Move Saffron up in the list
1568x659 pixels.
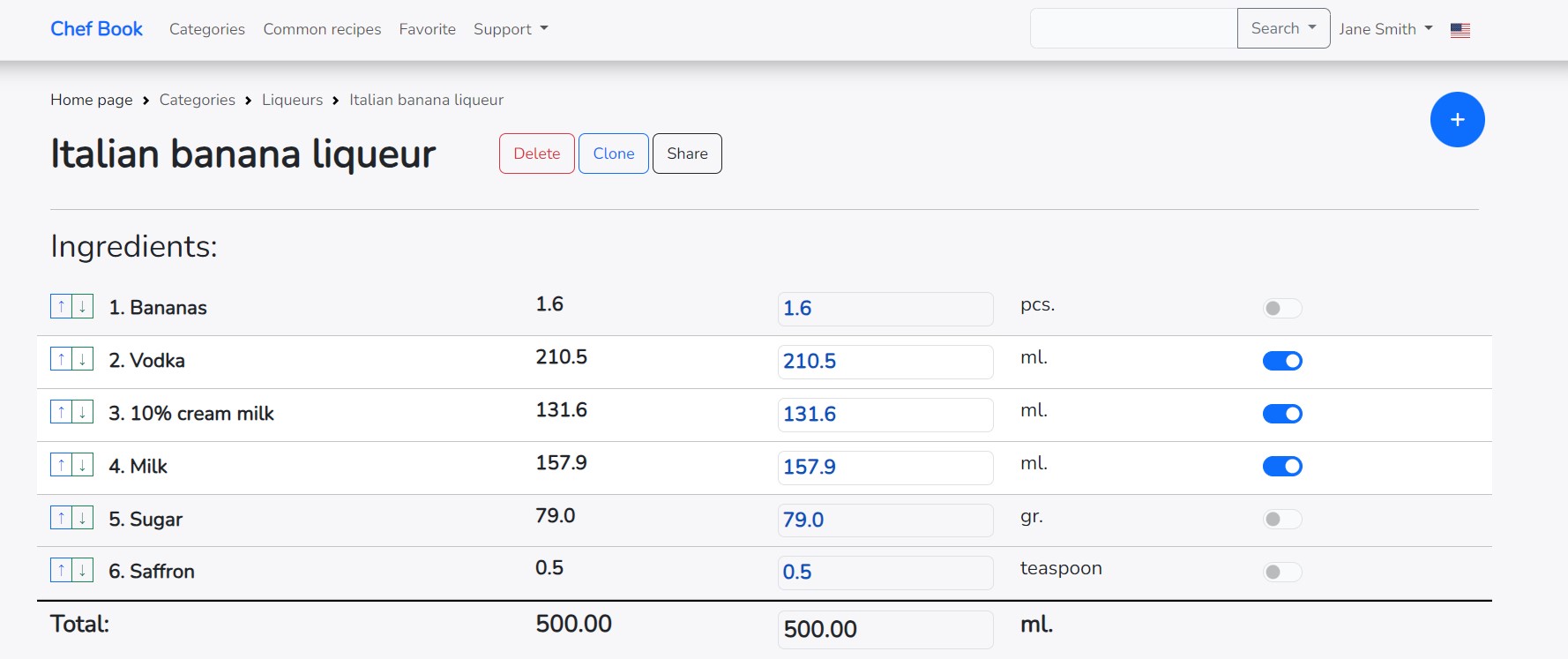(x=61, y=571)
